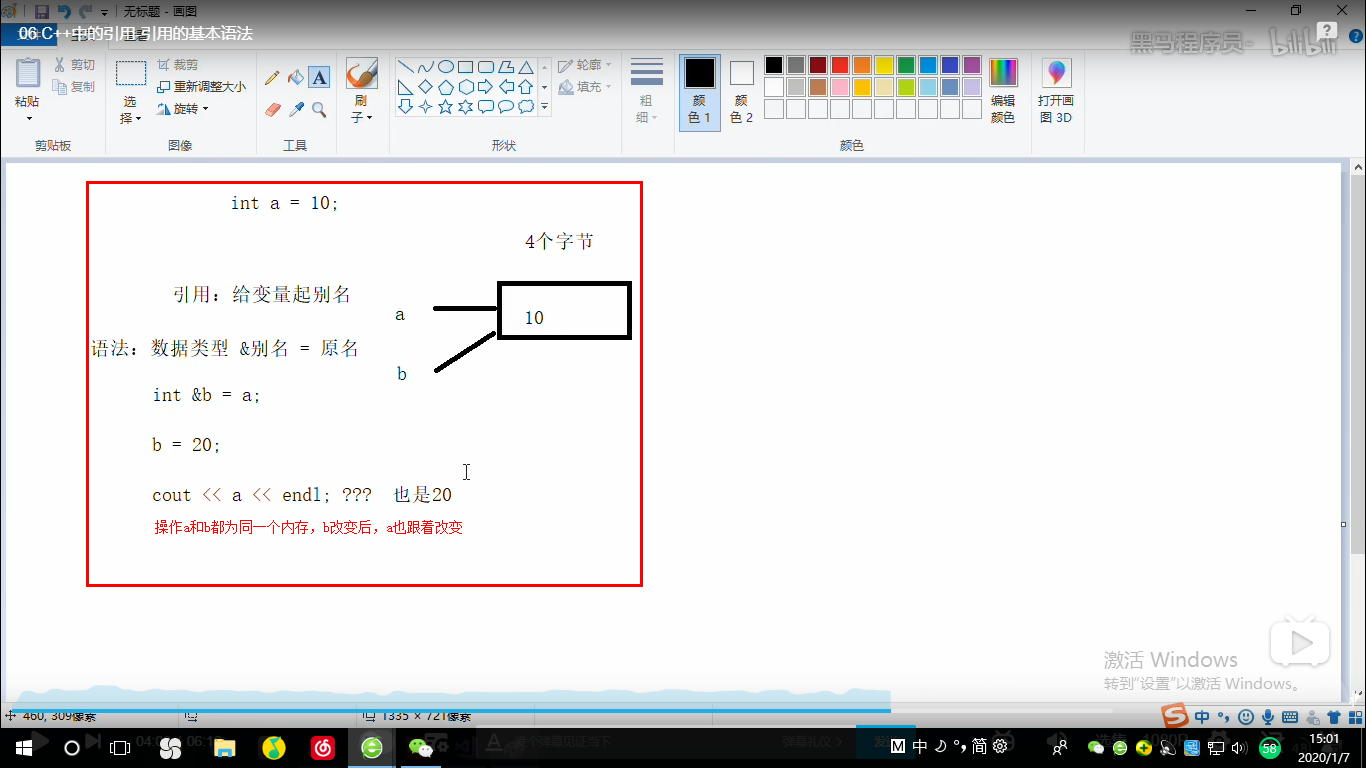Expand the shapes gallery list
This screenshot has height=768, width=1366.
545,106
